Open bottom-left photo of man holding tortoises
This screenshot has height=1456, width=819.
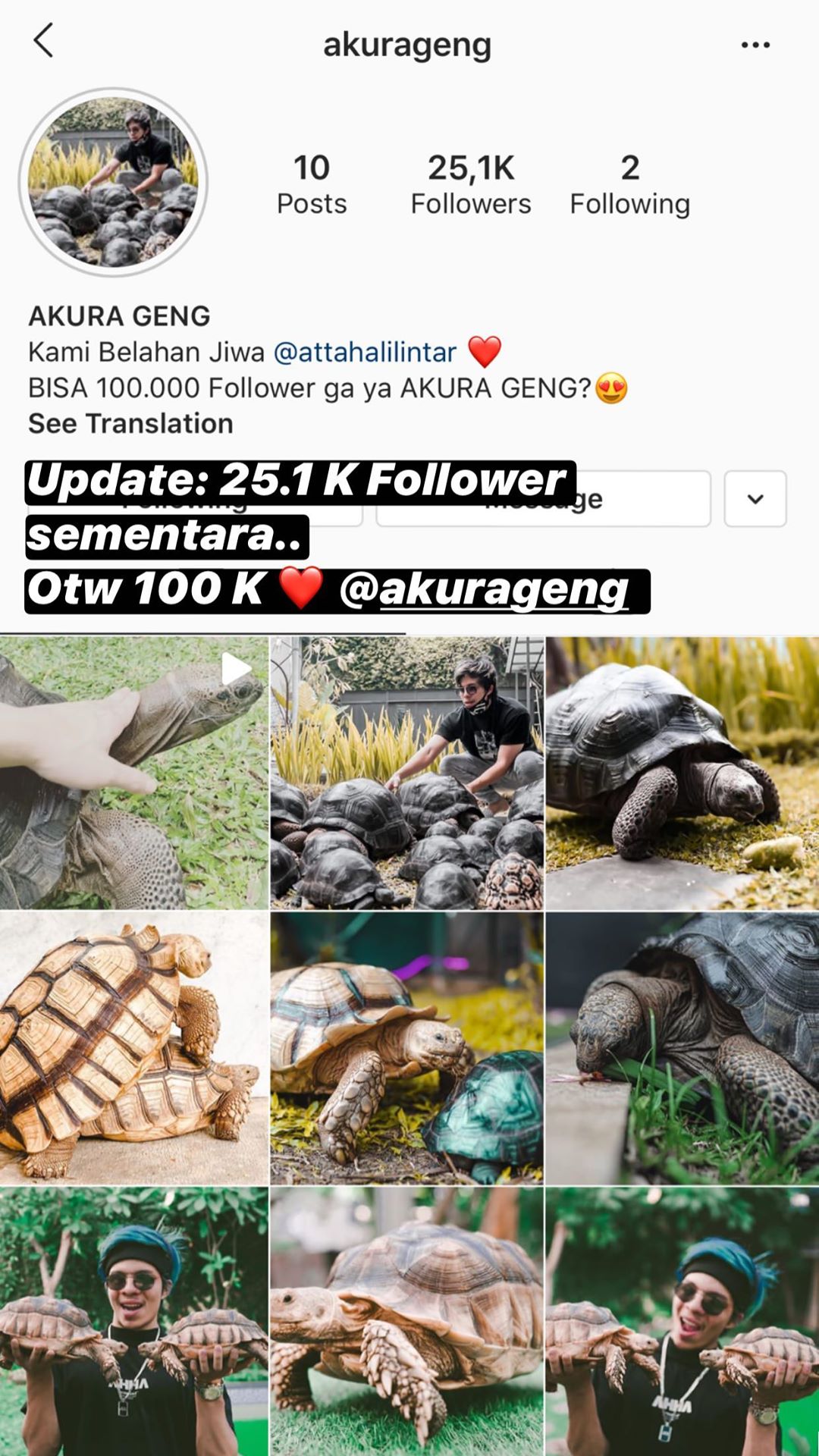click(x=134, y=1322)
